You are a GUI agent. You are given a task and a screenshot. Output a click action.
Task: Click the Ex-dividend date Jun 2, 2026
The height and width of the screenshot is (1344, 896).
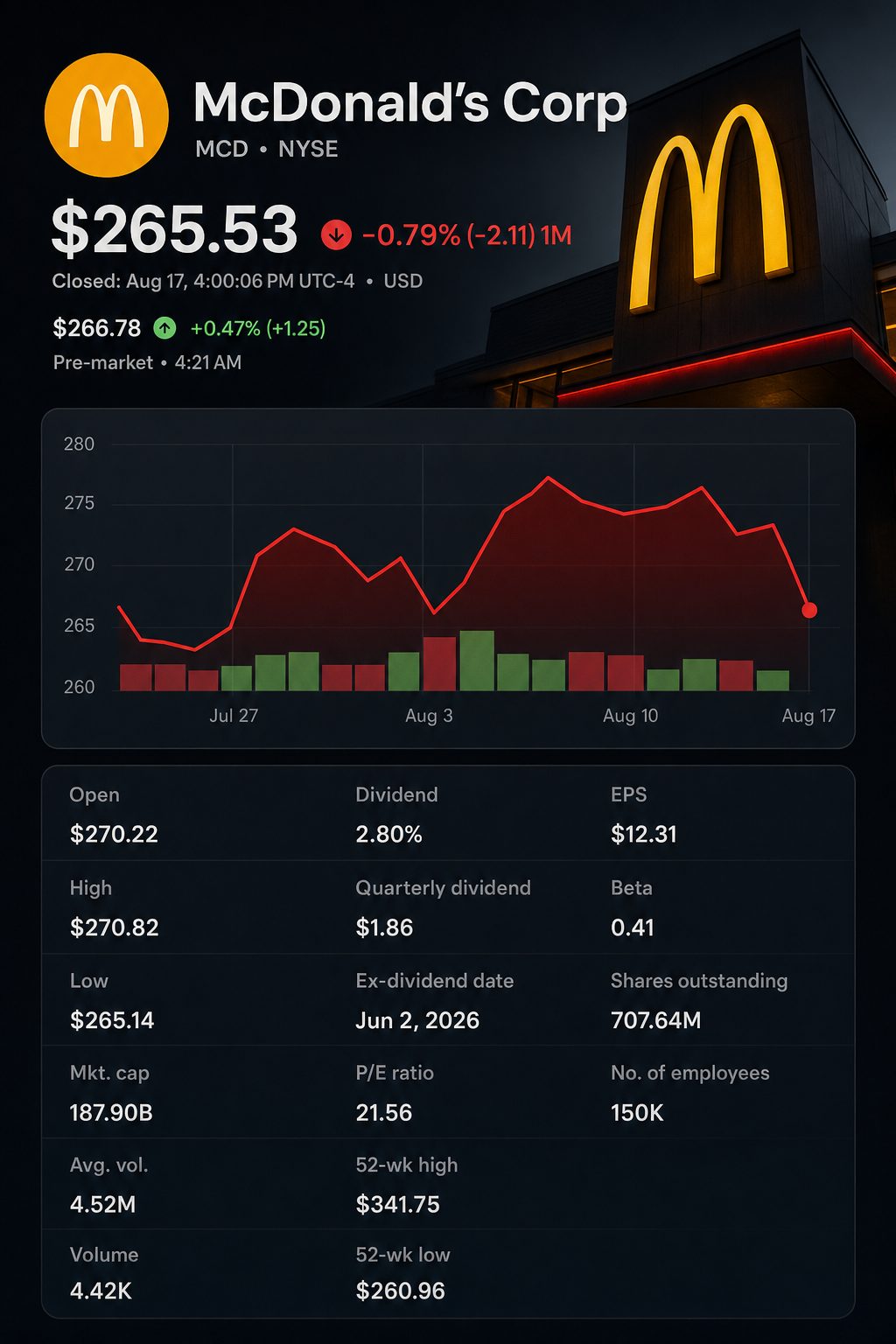click(x=417, y=1020)
